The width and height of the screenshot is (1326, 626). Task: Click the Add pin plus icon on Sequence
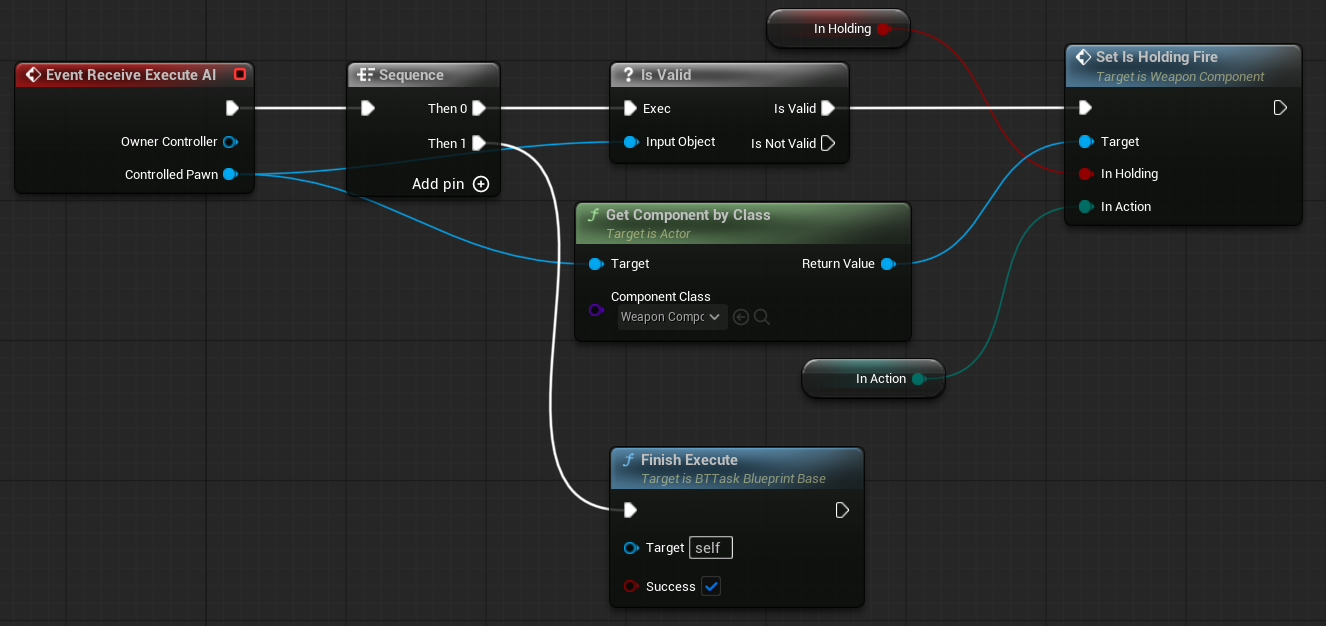tap(481, 184)
